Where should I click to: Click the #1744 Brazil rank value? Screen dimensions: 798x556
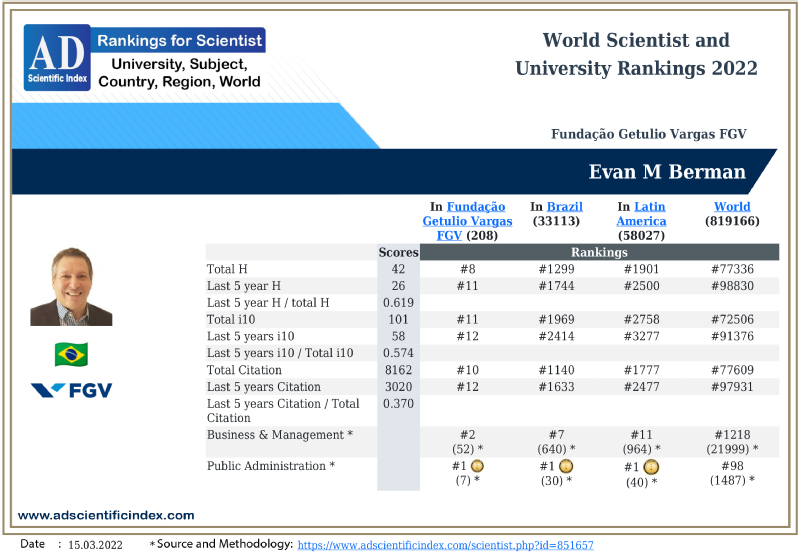(556, 286)
